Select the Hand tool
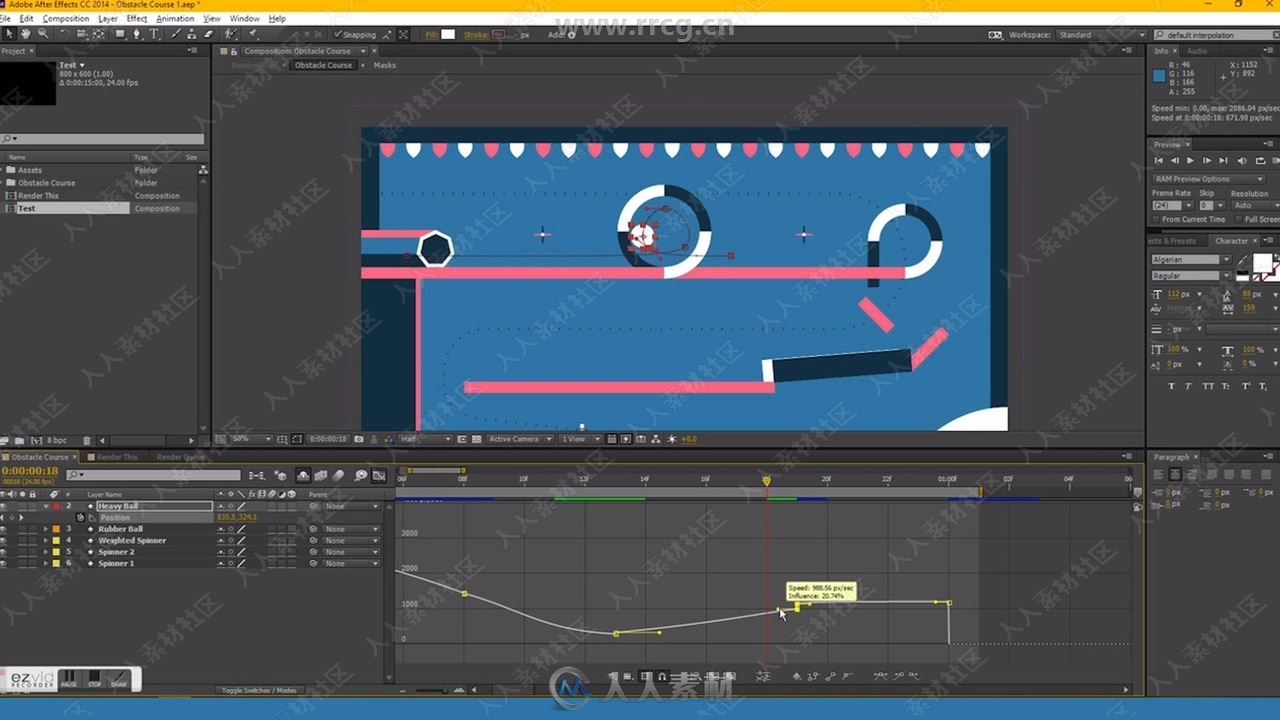The image size is (1280, 720). (x=26, y=34)
